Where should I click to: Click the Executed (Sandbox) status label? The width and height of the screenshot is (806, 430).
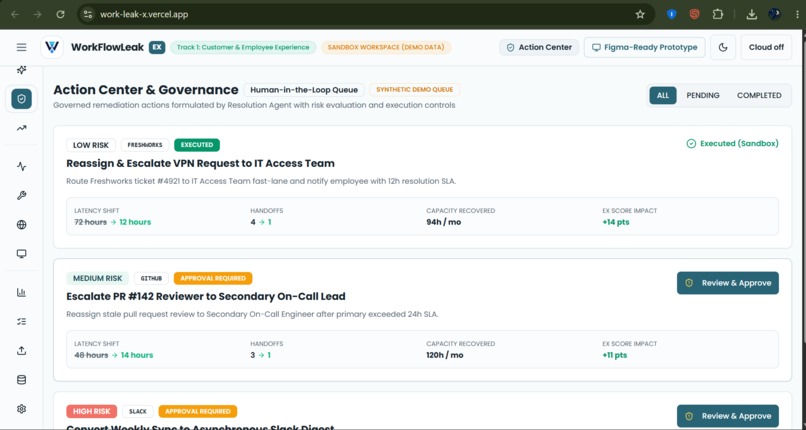point(732,144)
